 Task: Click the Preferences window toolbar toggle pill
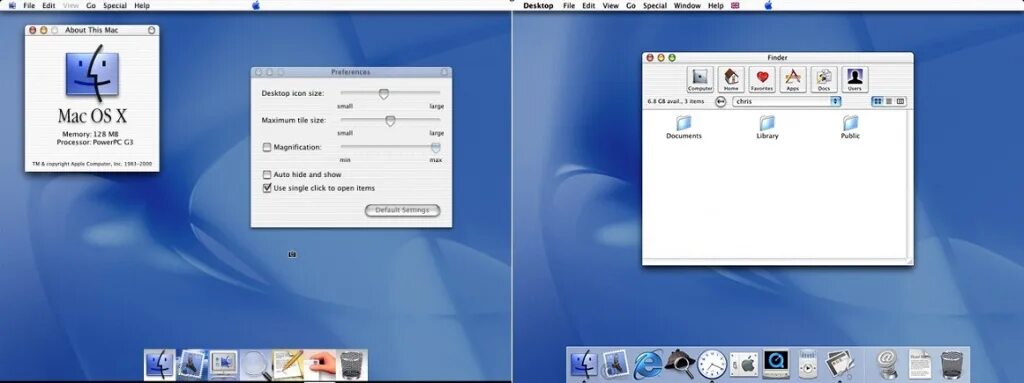[x=443, y=72]
